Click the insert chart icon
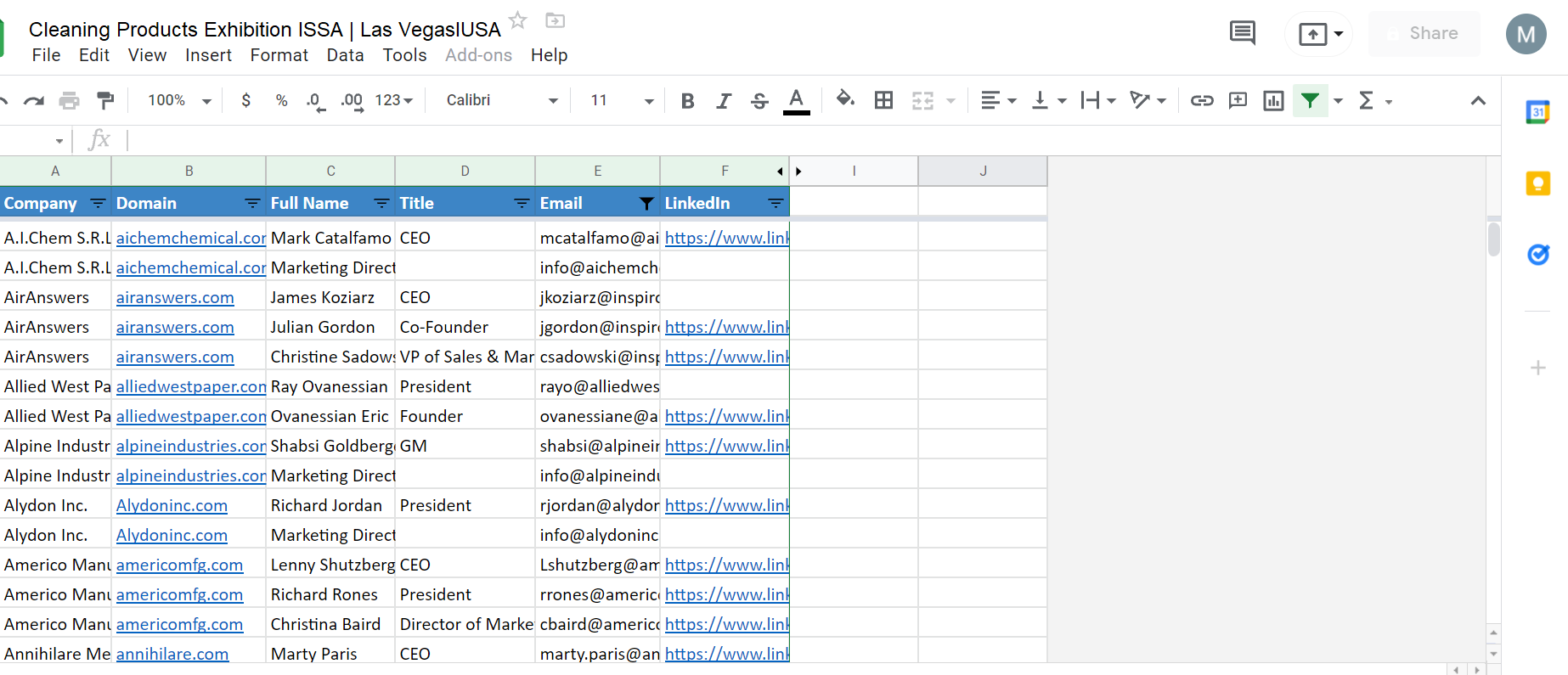 1273,101
